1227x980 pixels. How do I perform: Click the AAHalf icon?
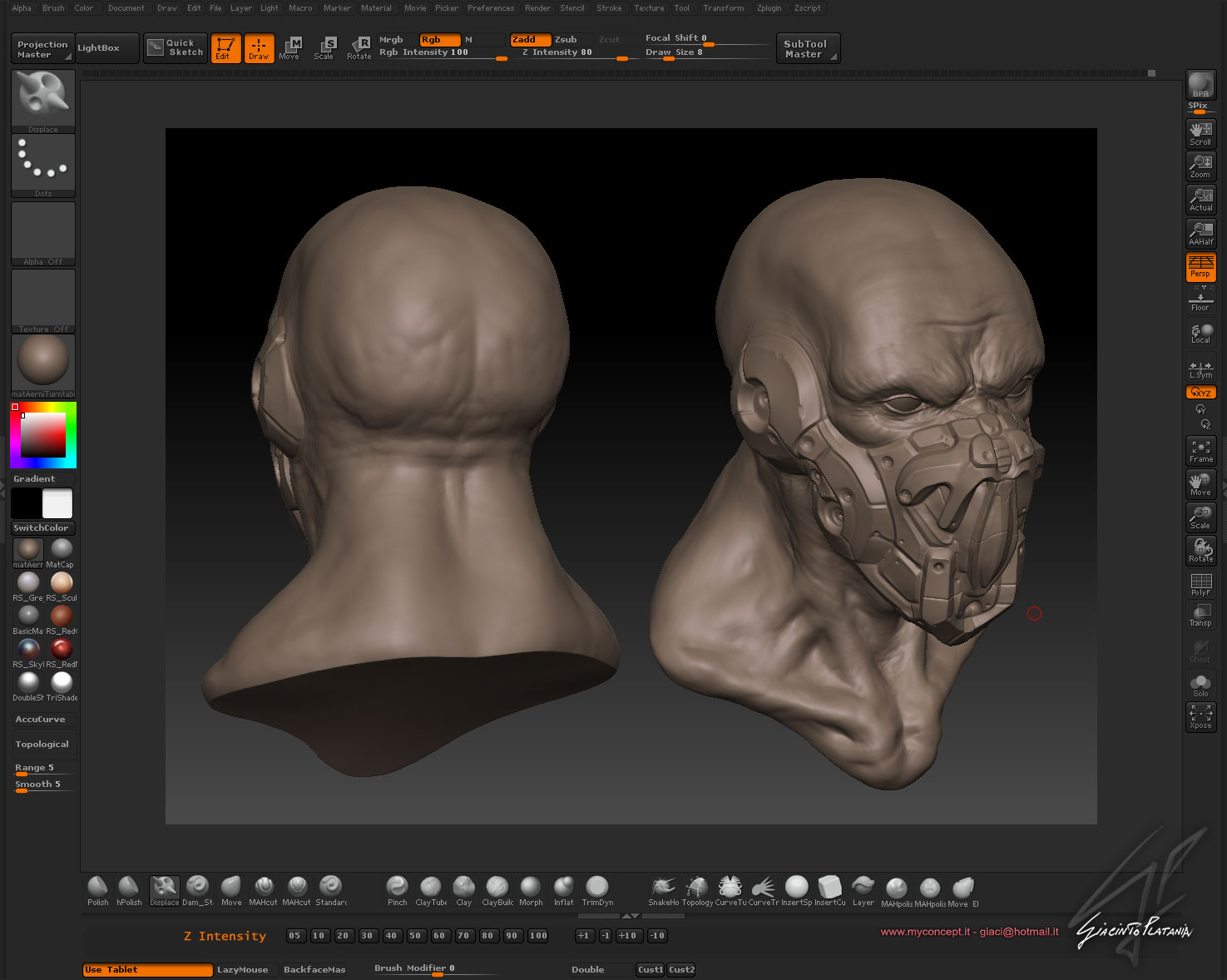click(1200, 234)
